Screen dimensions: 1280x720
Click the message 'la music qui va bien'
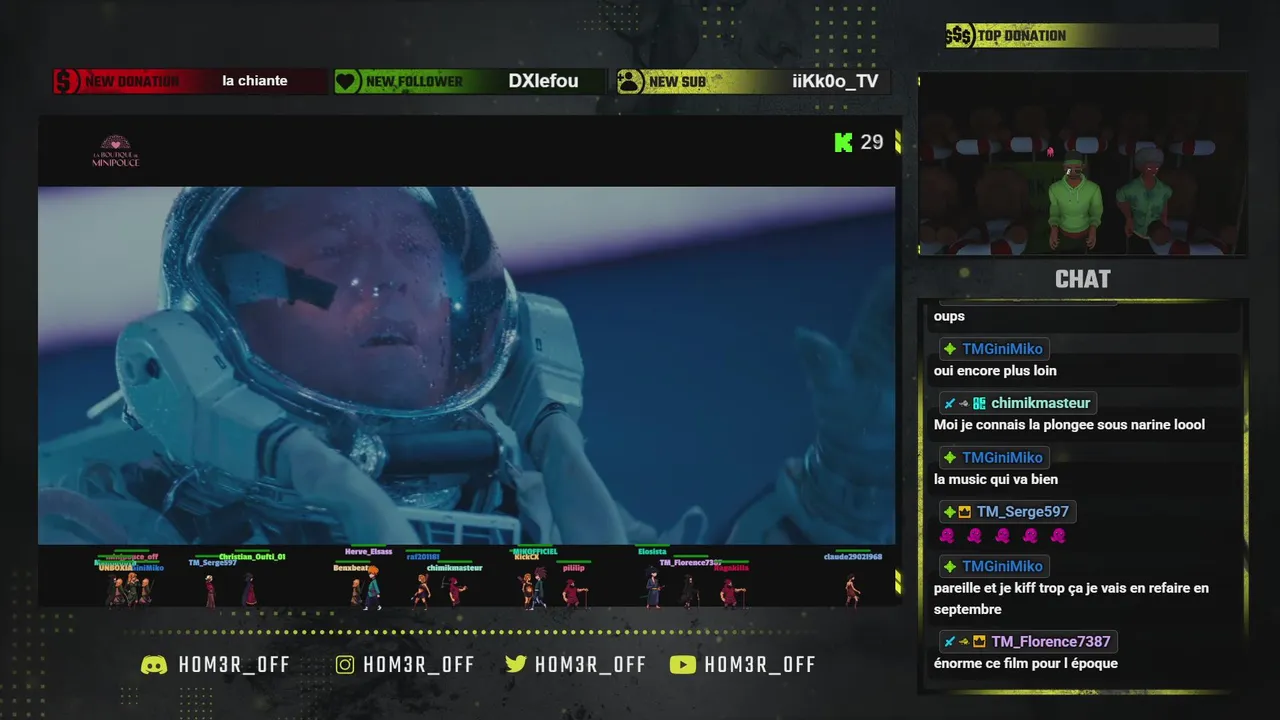tap(996, 479)
